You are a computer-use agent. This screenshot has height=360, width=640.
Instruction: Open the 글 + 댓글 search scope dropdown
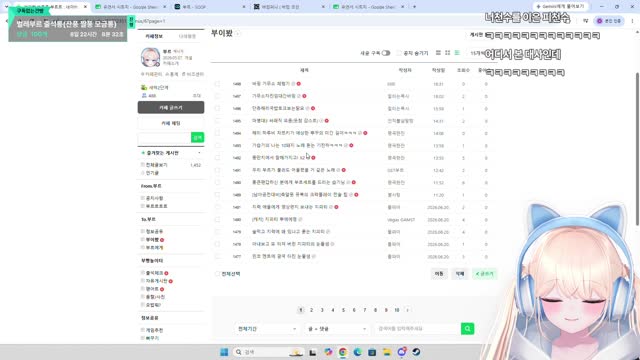(336, 329)
